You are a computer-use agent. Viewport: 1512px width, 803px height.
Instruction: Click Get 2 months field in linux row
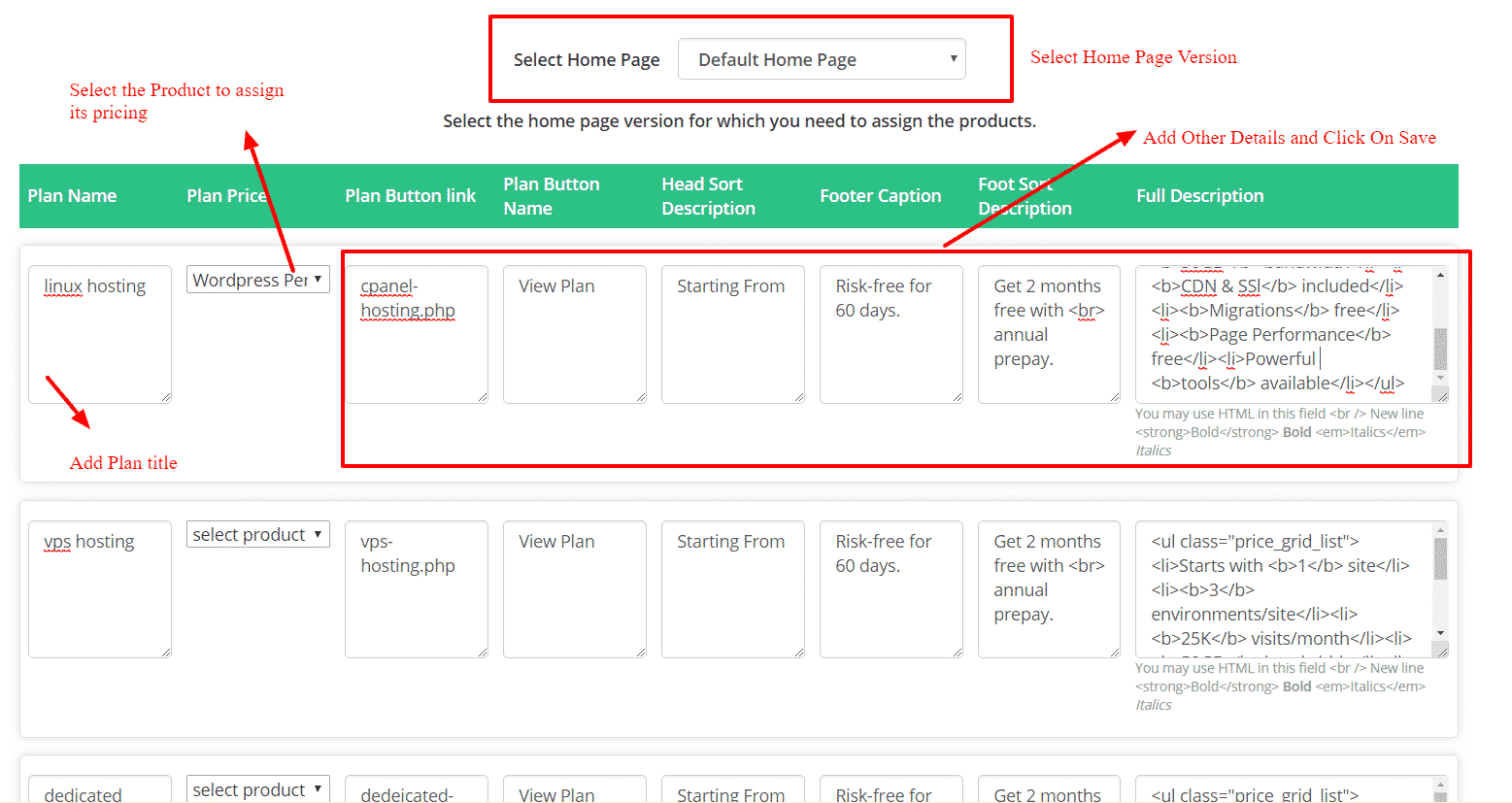pyautogui.click(x=1049, y=333)
